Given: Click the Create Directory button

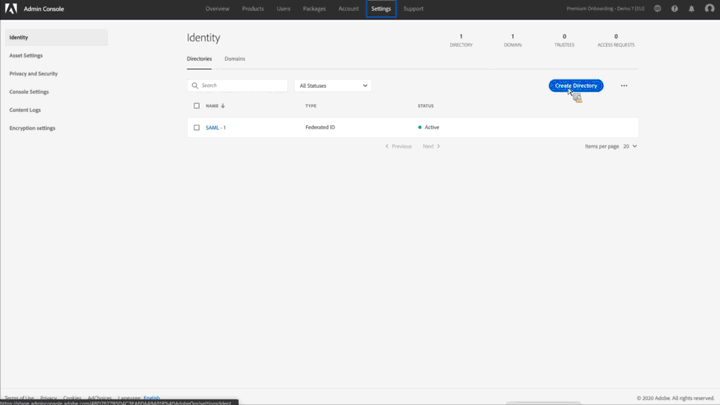Looking at the screenshot, I should click(576, 86).
